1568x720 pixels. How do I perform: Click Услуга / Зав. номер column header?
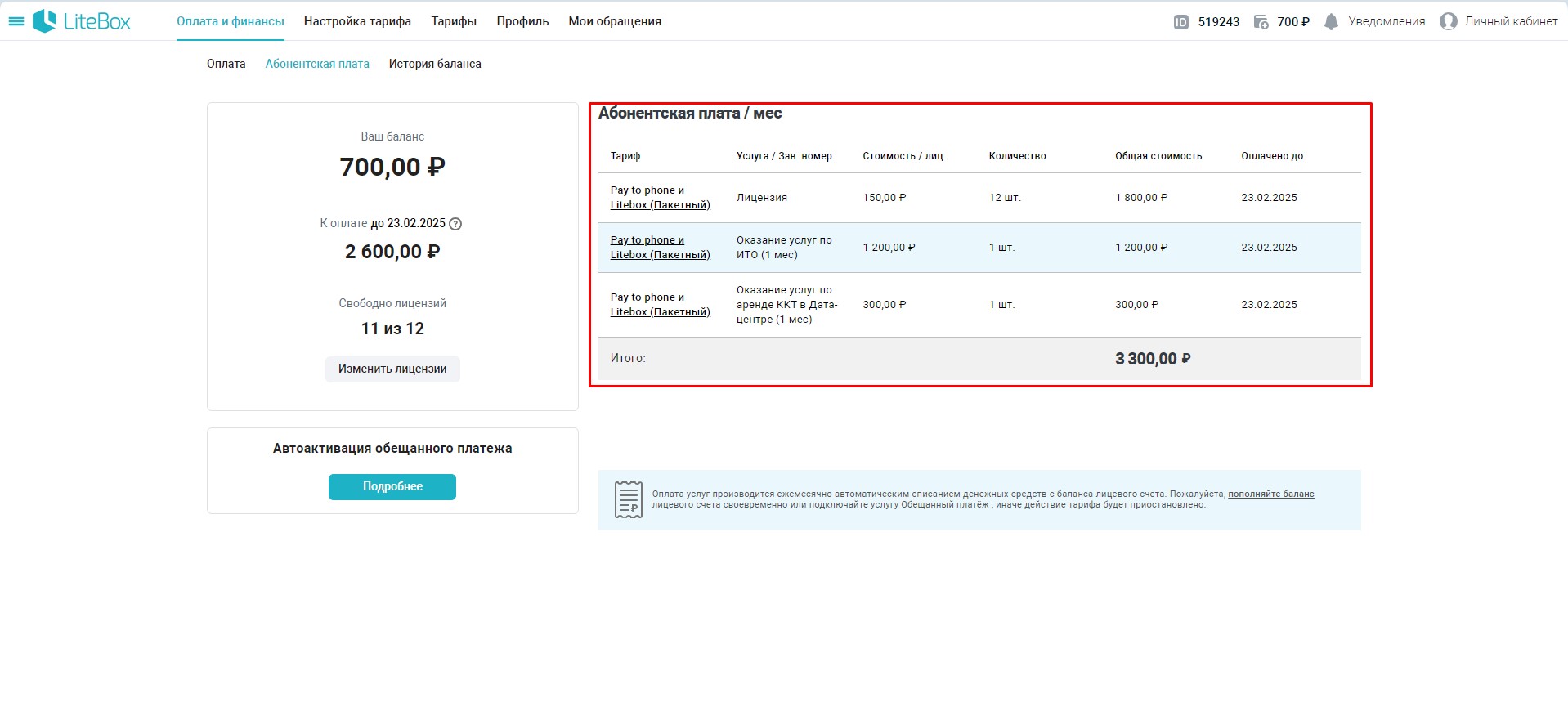coord(784,156)
